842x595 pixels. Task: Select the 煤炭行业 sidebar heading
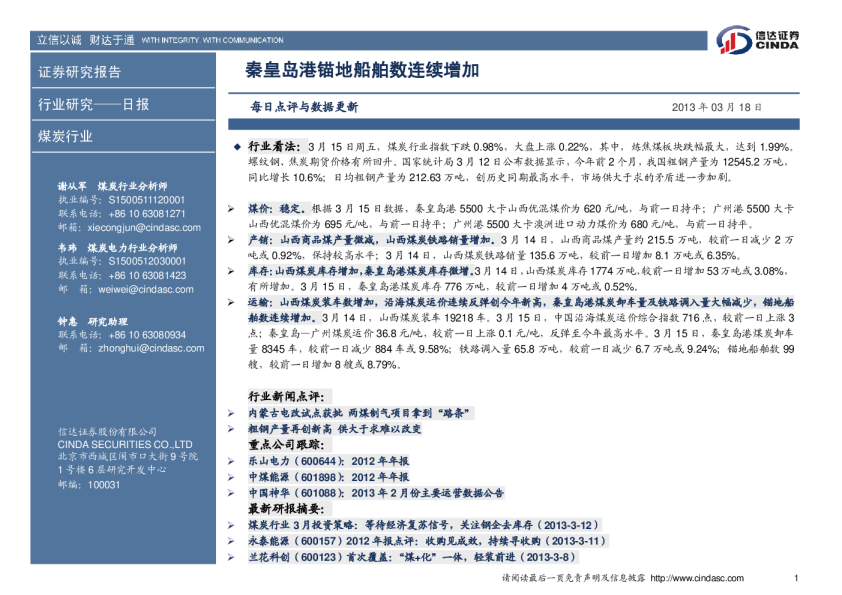coord(66,136)
